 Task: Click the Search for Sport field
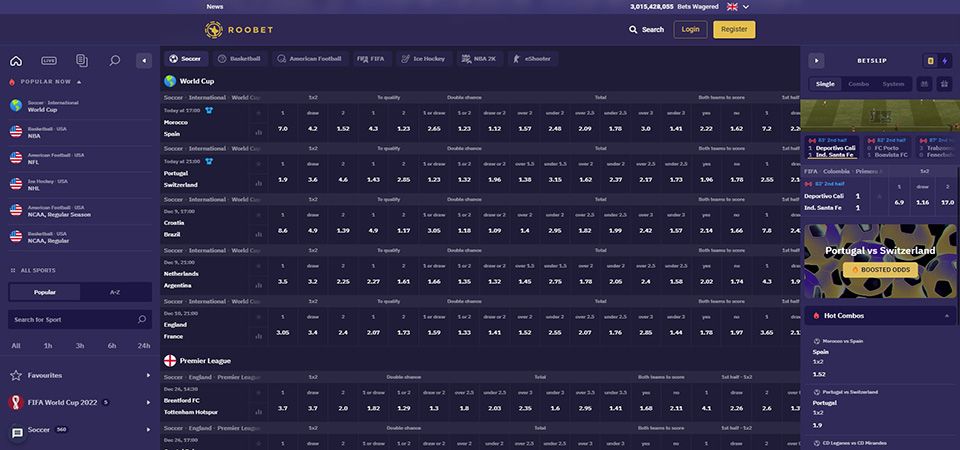click(80, 320)
